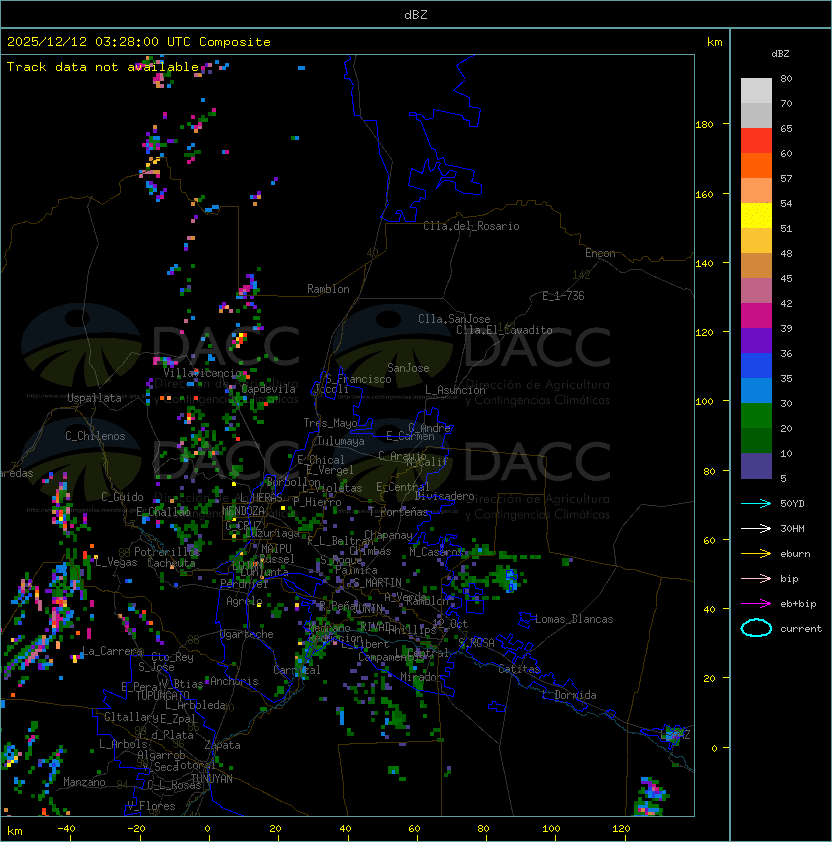This screenshot has width=832, height=842.
Task: Click the 'Ugarteche' map label
Action: point(247,634)
